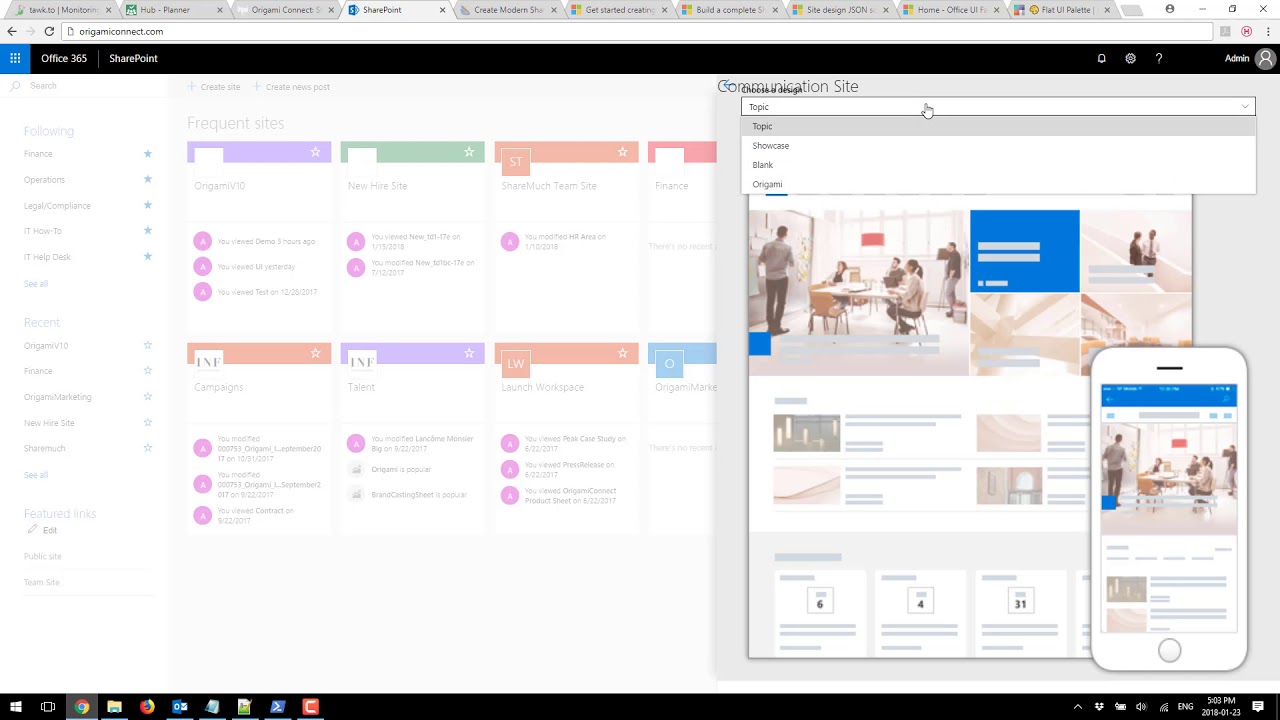This screenshot has height=720, width=1280.
Task: Open Firefox on taskbar
Action: pyautogui.click(x=147, y=707)
